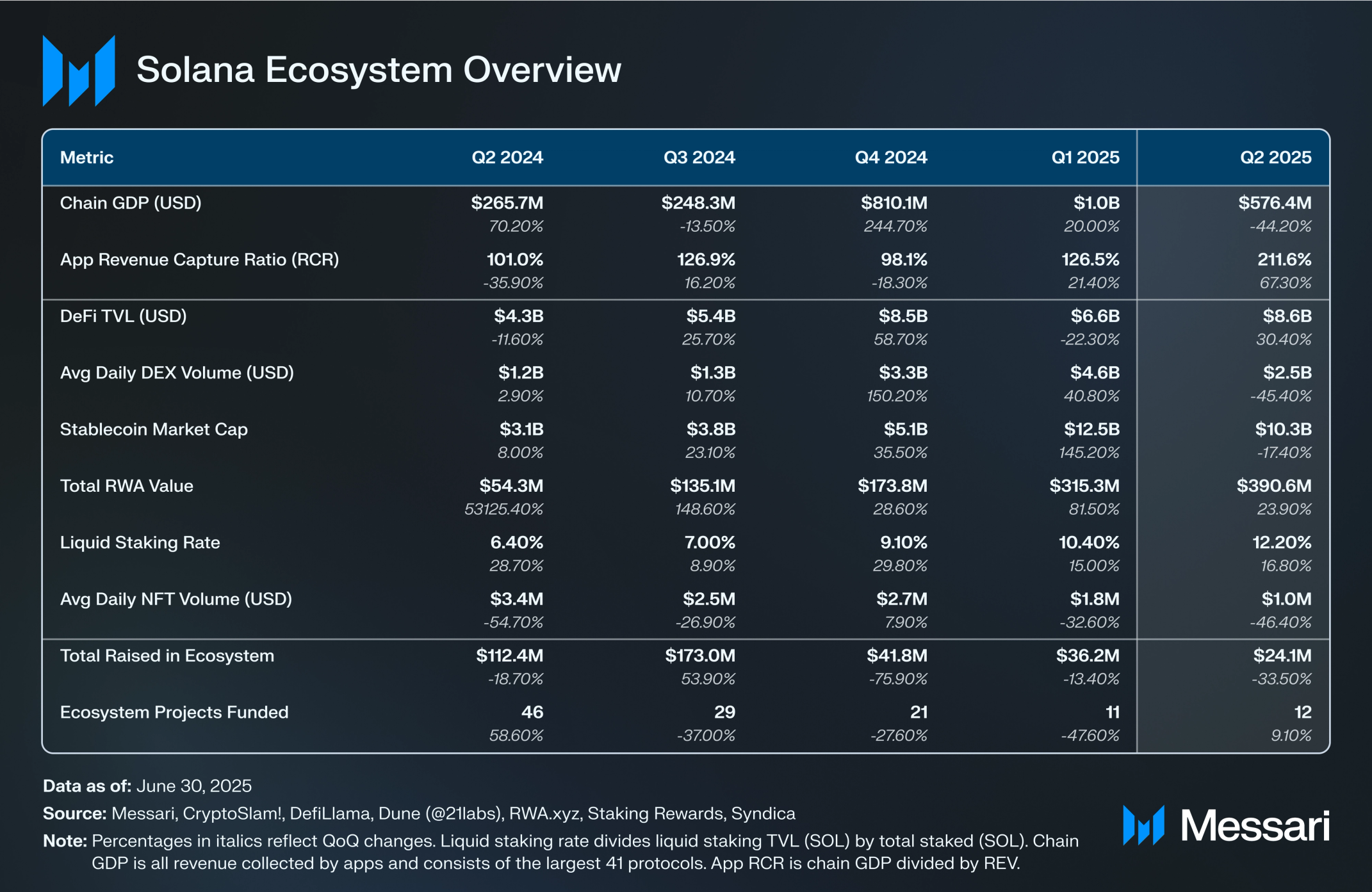Click the DeFi TVL (USD) row label
Image resolution: width=1372 pixels, height=892 pixels.
tap(123, 316)
